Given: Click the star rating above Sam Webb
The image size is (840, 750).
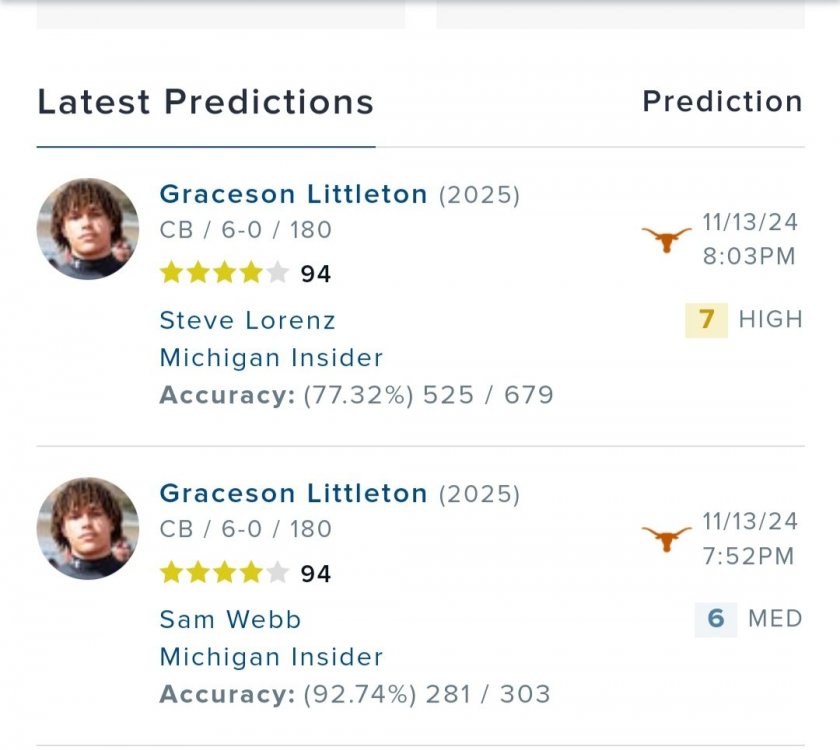Looking at the screenshot, I should tap(224, 573).
